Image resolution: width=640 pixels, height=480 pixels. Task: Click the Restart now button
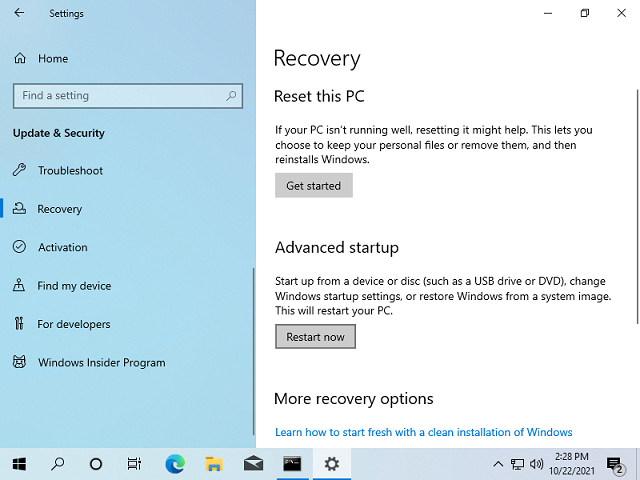click(x=315, y=337)
